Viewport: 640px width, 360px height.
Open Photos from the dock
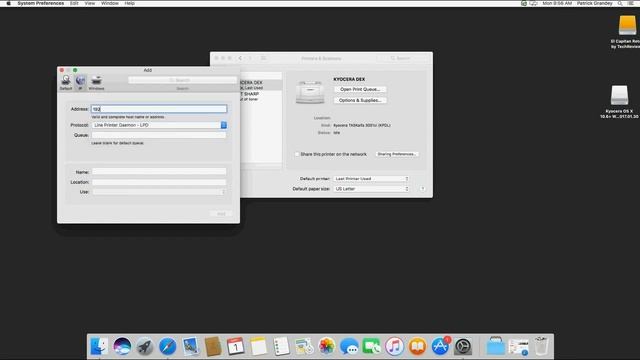tap(327, 347)
